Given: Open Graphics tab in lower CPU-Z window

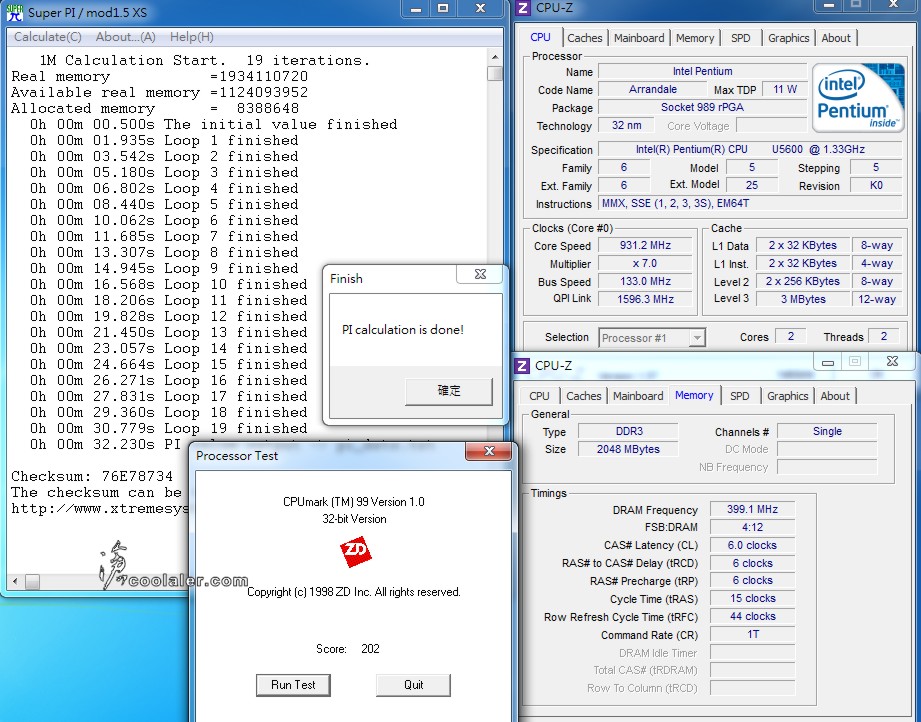Looking at the screenshot, I should coord(787,396).
